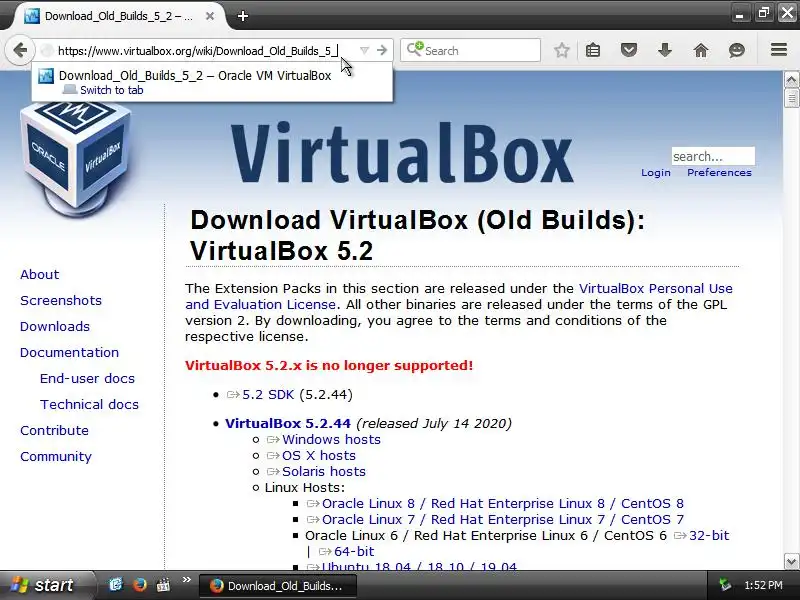Click the VirtualBox site search field
The width and height of the screenshot is (800, 600).
(713, 156)
